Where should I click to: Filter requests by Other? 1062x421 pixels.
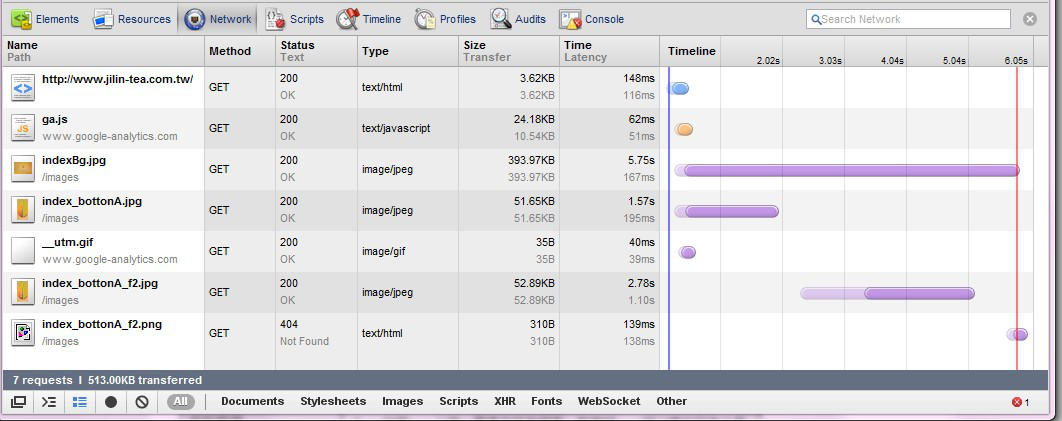click(671, 401)
